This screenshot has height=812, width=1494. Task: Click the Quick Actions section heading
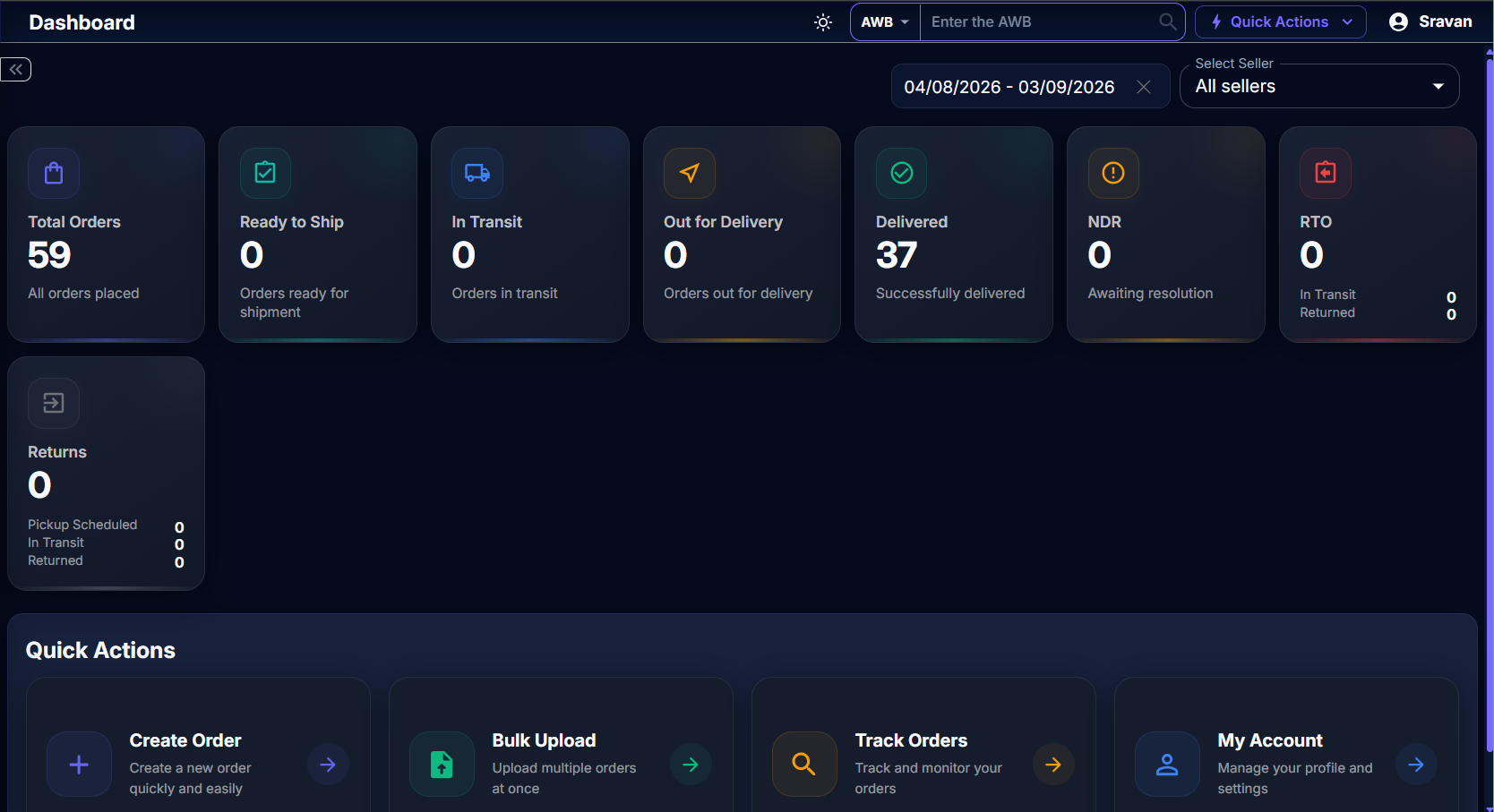(x=100, y=651)
